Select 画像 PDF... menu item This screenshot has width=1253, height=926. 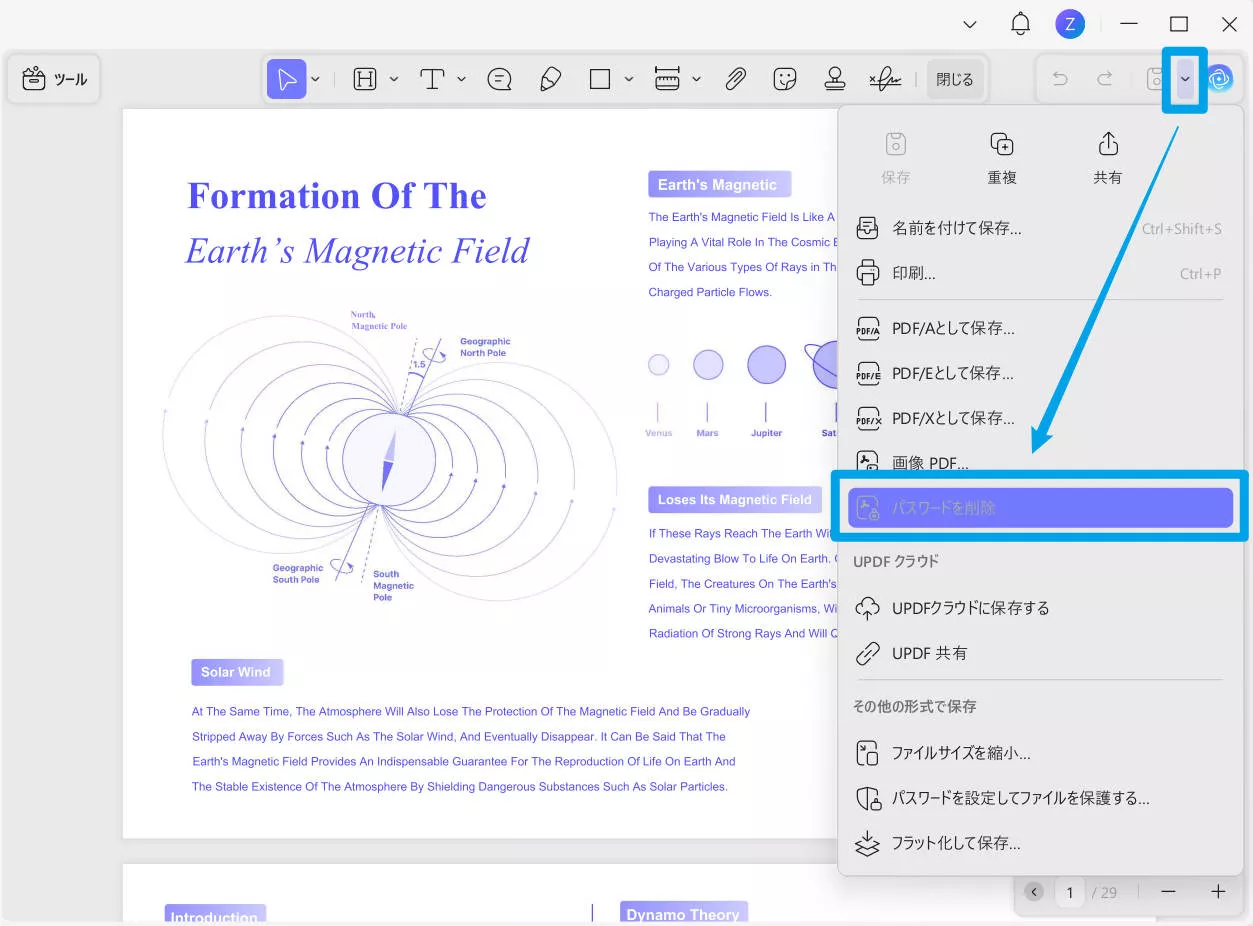click(x=1038, y=462)
